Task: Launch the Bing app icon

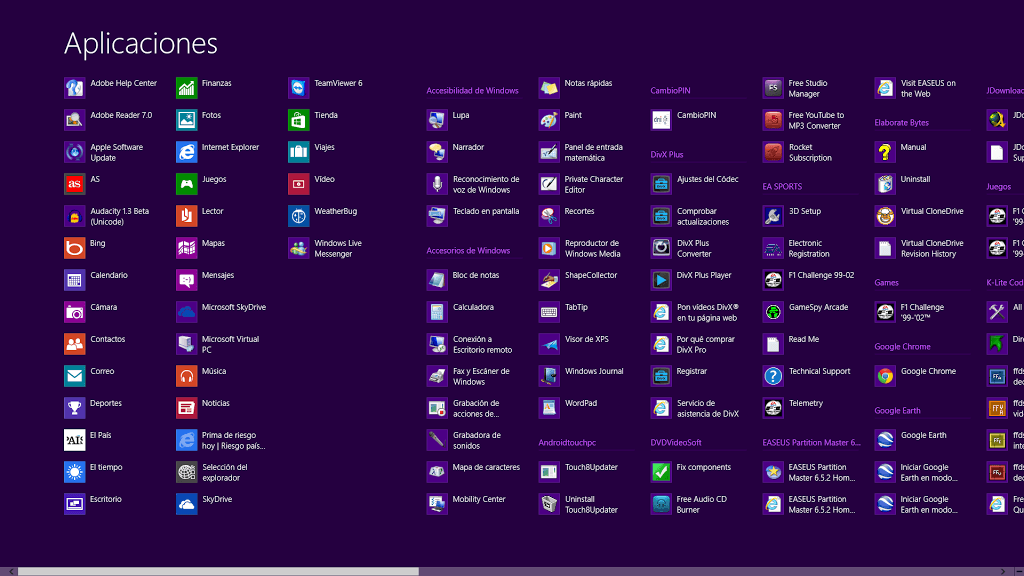Action: pyautogui.click(x=74, y=248)
